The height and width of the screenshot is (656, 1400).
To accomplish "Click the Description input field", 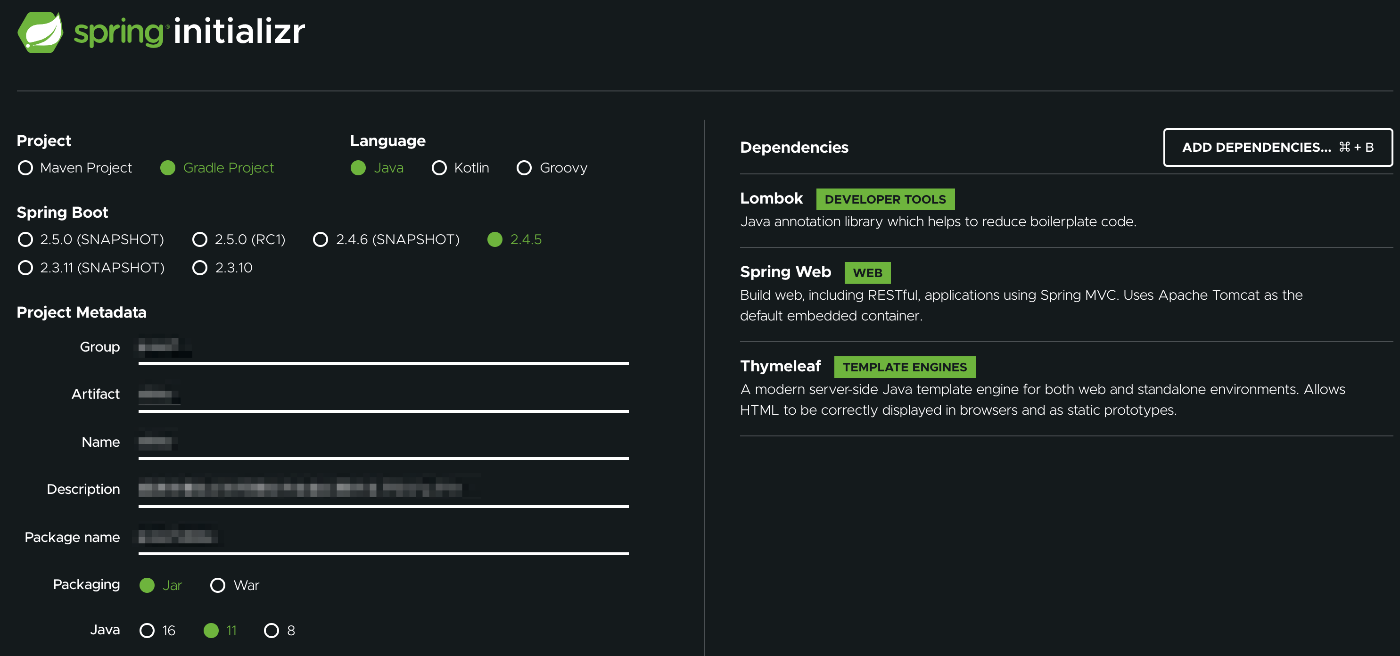I will pyautogui.click(x=383, y=490).
